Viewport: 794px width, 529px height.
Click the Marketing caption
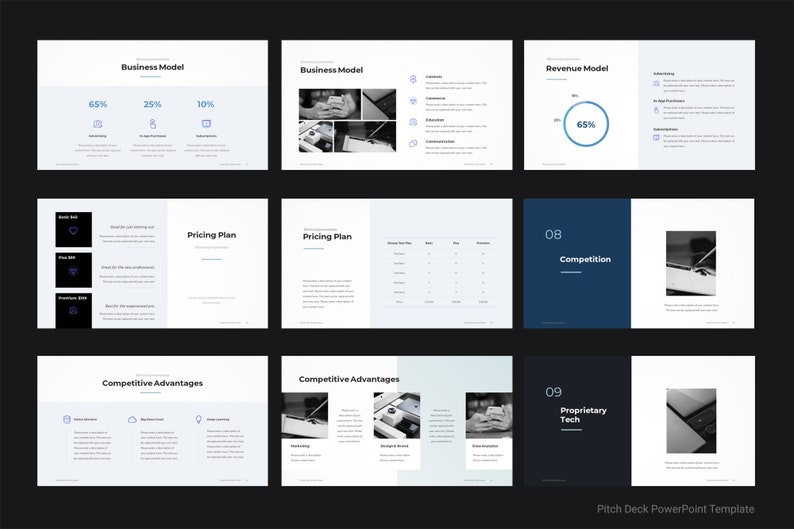coord(300,446)
